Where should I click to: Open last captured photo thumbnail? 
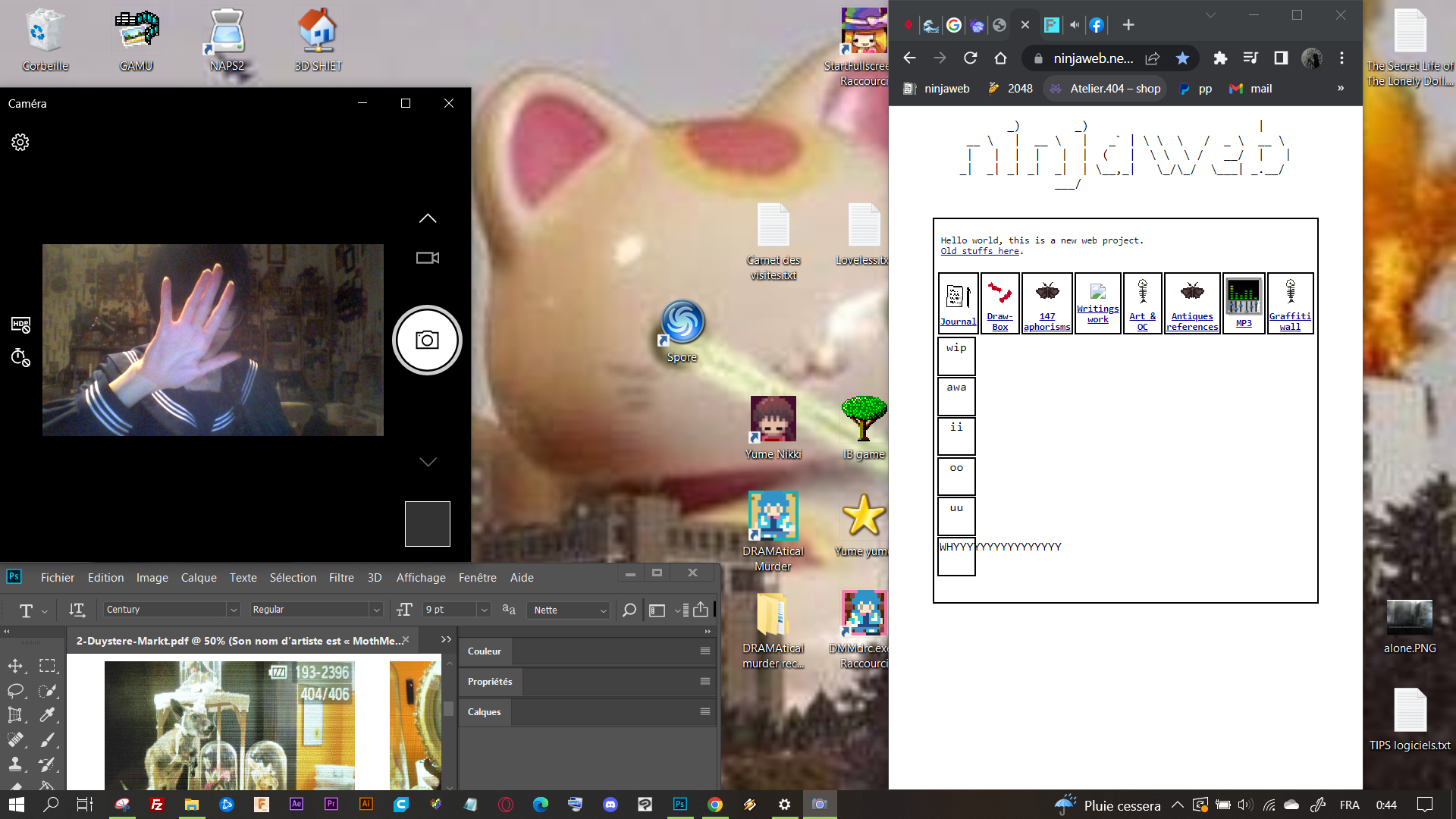click(x=428, y=524)
